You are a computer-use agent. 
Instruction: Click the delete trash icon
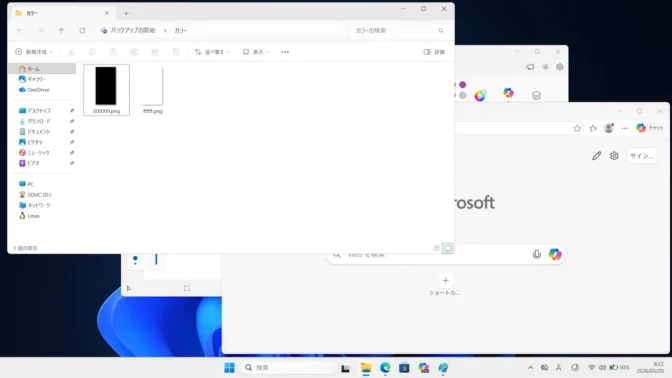176,52
